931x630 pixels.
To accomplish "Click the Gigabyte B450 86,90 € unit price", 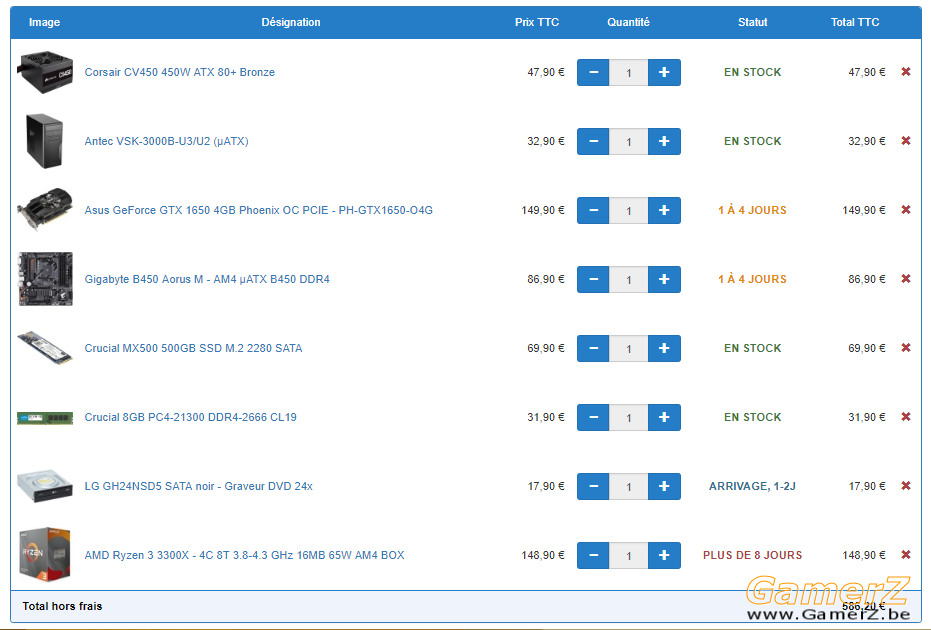I will [546, 279].
